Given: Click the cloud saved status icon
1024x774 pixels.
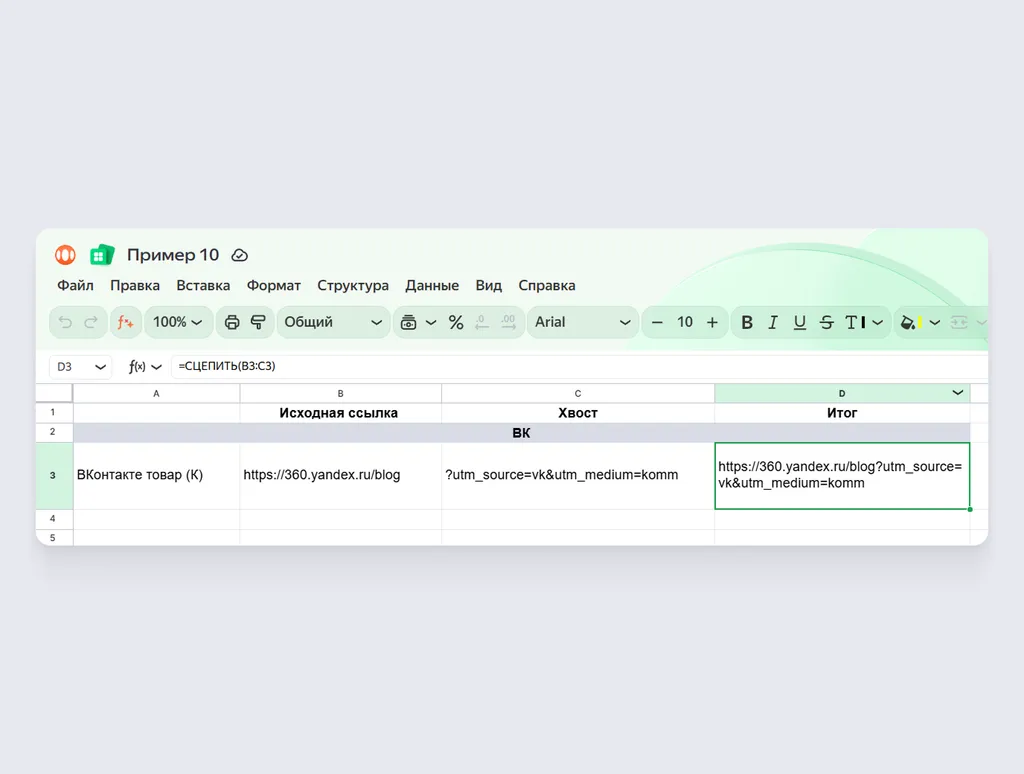Looking at the screenshot, I should [x=240, y=255].
